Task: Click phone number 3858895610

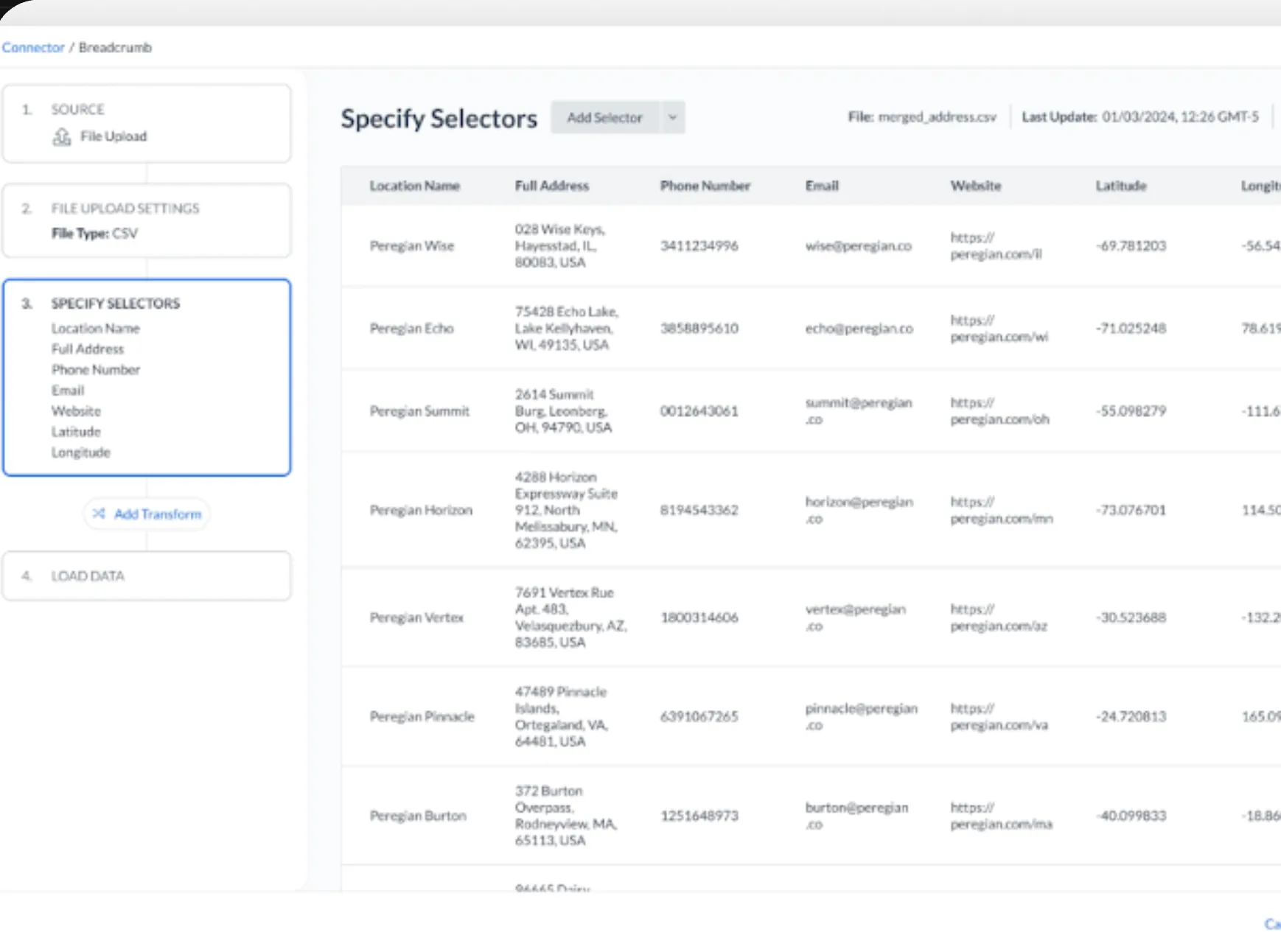Action: tap(699, 329)
